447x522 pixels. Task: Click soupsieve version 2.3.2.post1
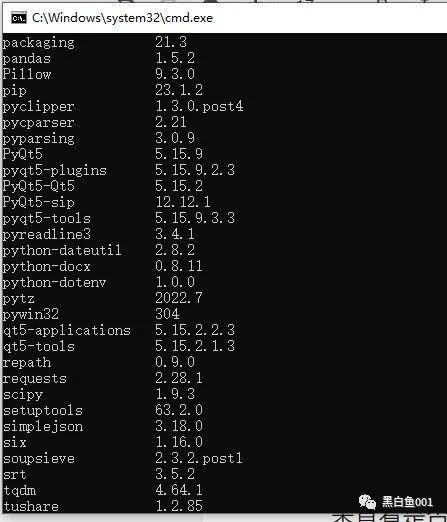pyautogui.click(x=199, y=458)
